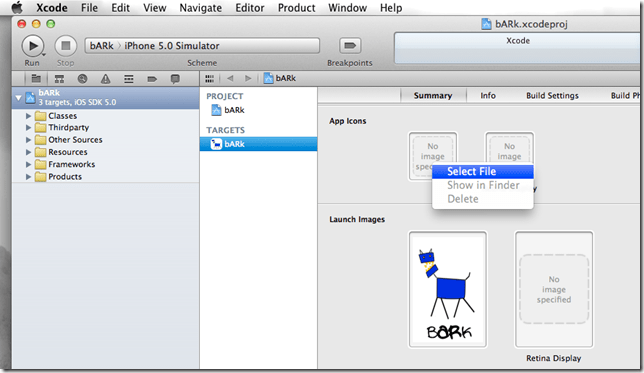This screenshot has height=373, width=644.
Task: Choose Show in Finder menu entry
Action: [483, 185]
